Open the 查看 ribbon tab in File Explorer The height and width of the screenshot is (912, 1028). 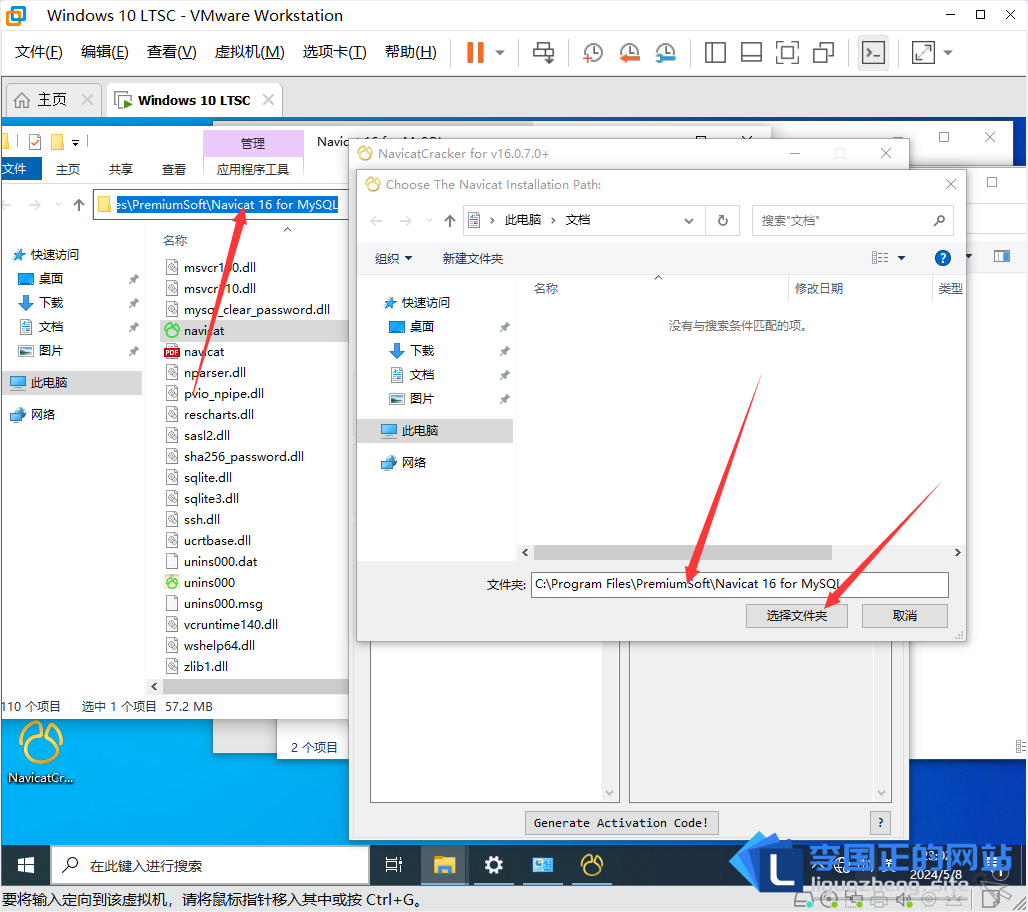174,169
